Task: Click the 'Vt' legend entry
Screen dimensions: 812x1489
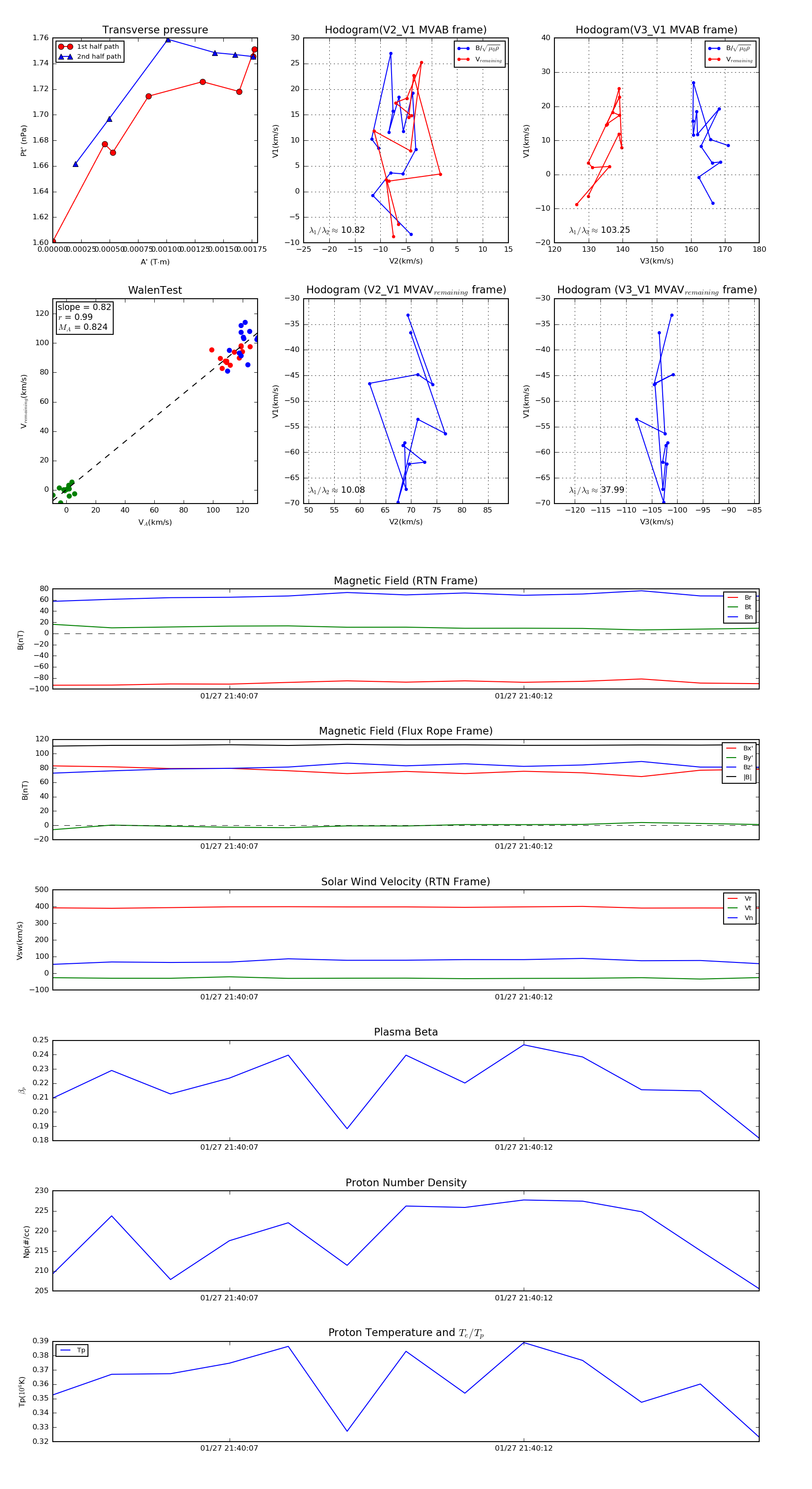Action: coord(740,908)
